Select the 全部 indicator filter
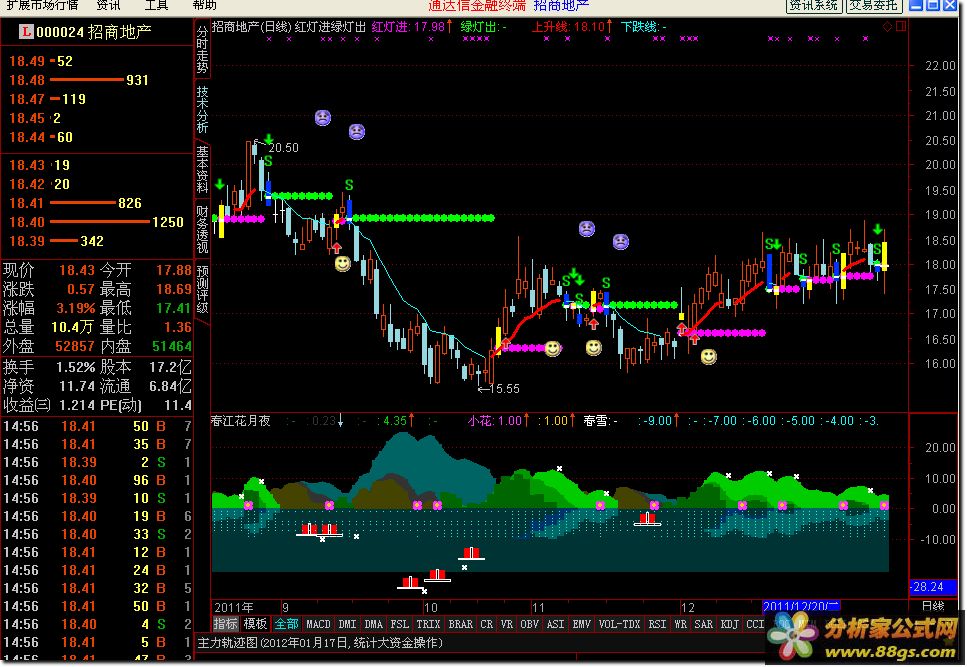Viewport: 967px width, 667px height. click(286, 624)
